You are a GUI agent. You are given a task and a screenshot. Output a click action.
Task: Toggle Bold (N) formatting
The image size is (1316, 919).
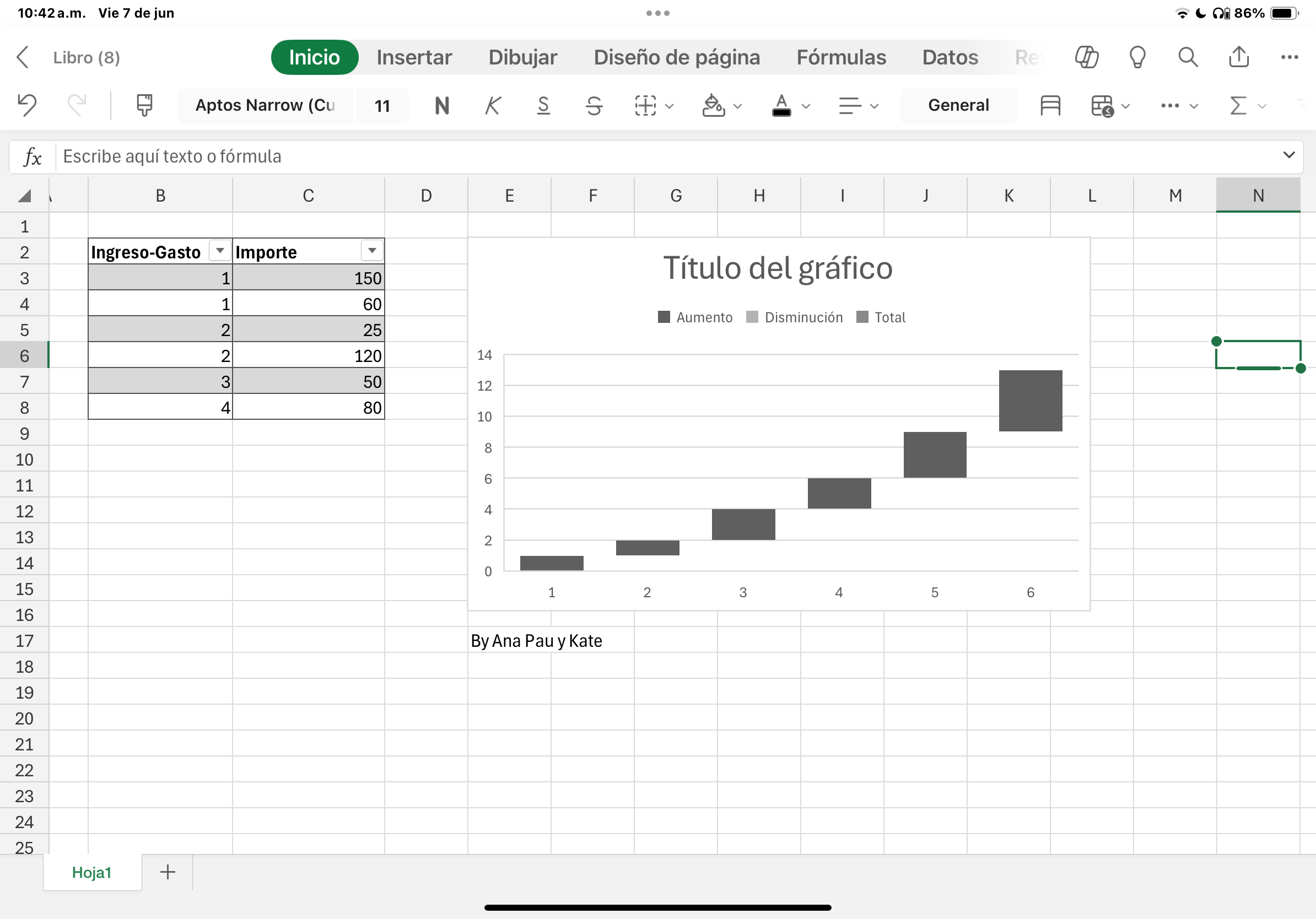click(442, 105)
